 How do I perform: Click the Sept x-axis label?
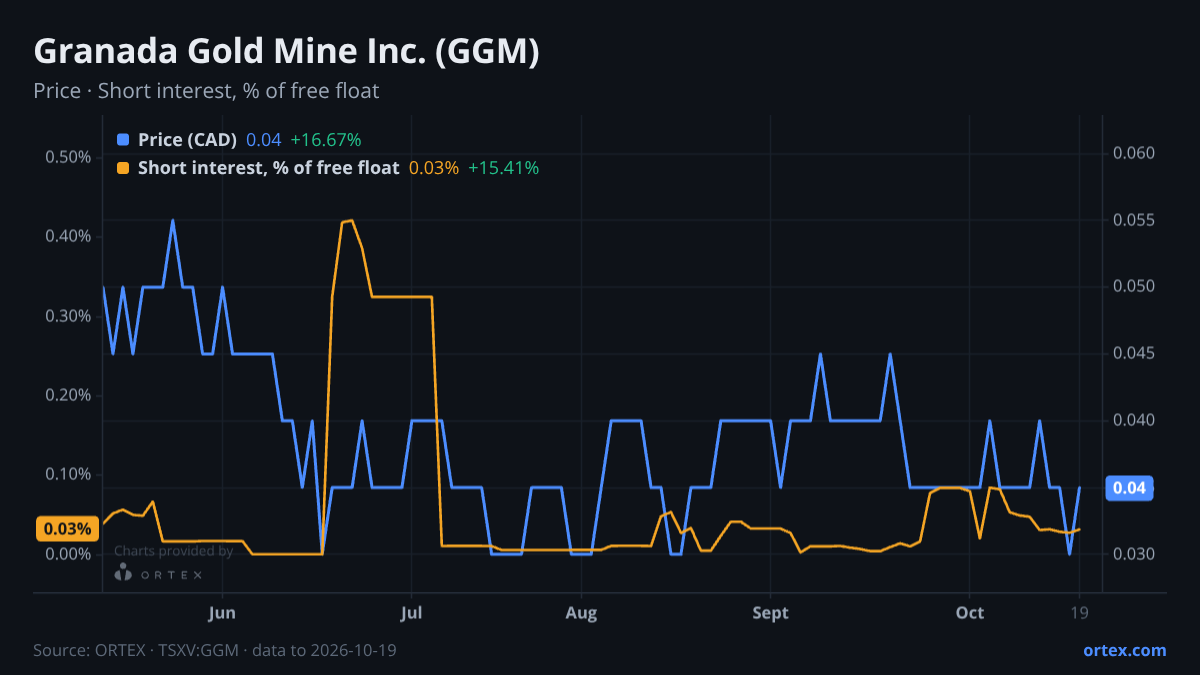[x=771, y=613]
